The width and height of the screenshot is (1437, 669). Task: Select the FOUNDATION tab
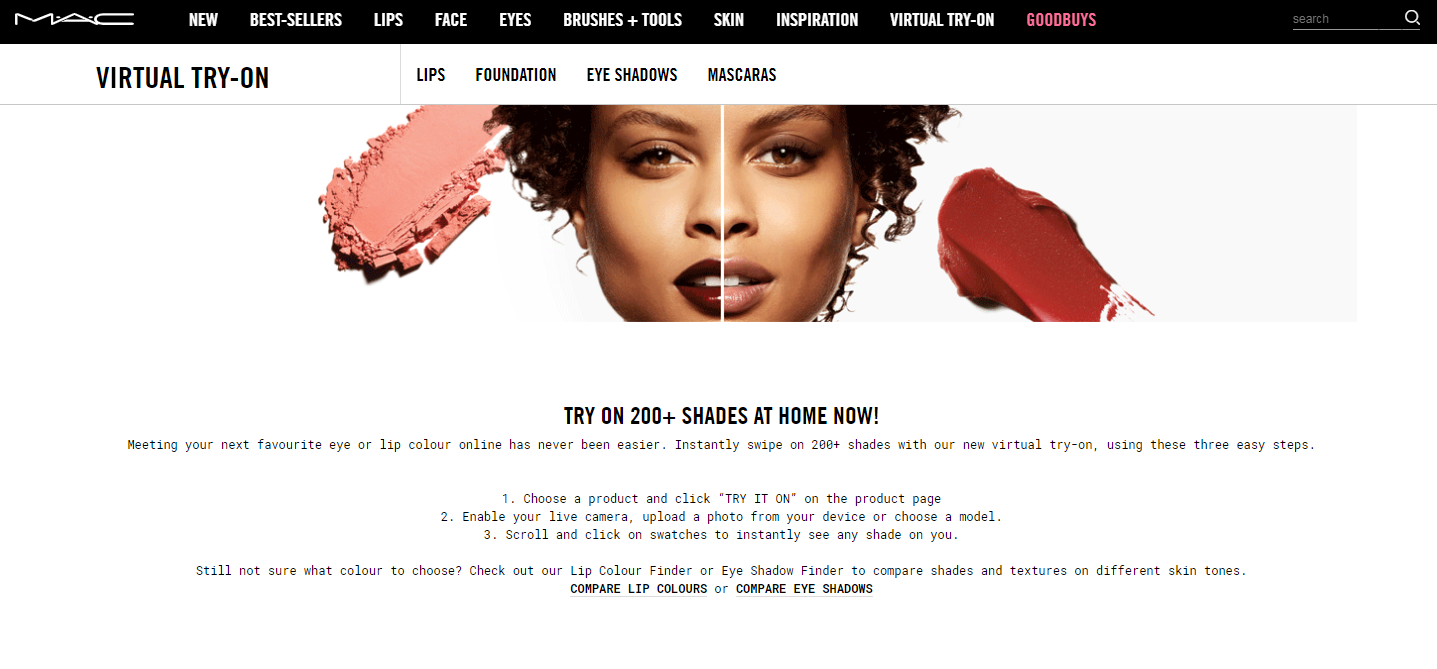pos(516,75)
